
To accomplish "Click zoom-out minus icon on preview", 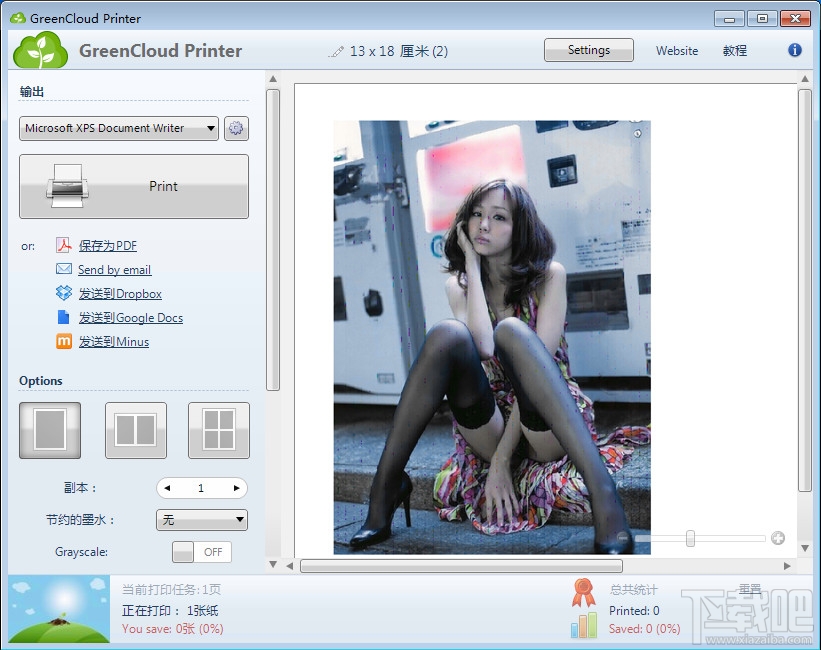I will click(623, 537).
